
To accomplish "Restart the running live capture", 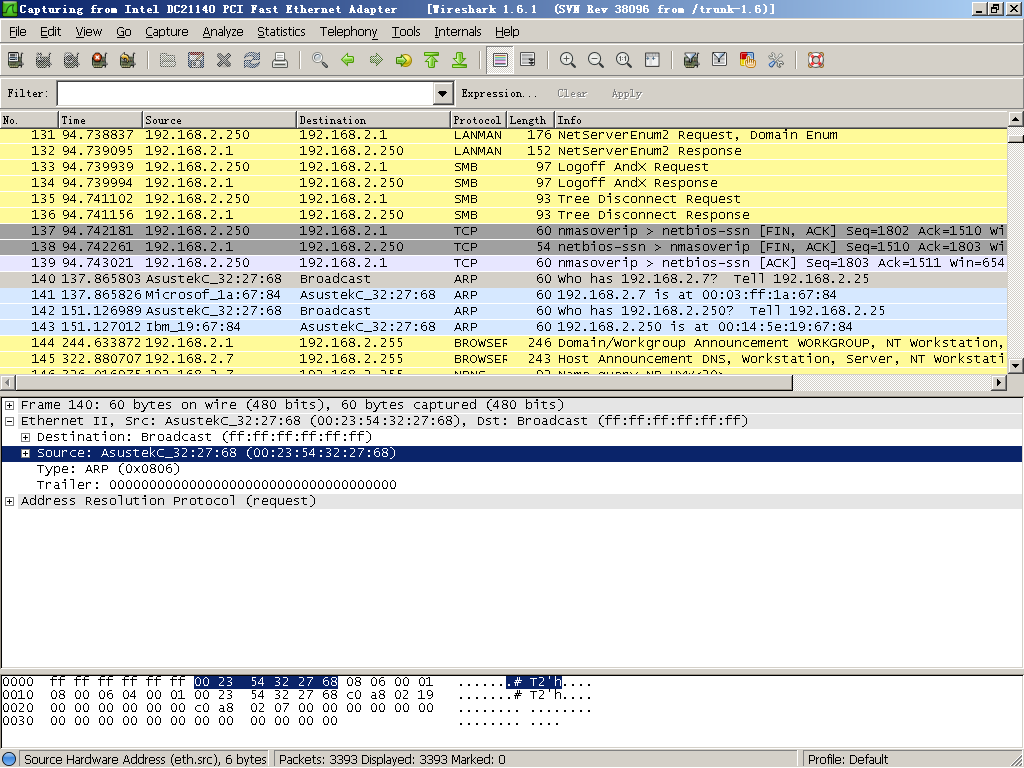I will click(127, 60).
